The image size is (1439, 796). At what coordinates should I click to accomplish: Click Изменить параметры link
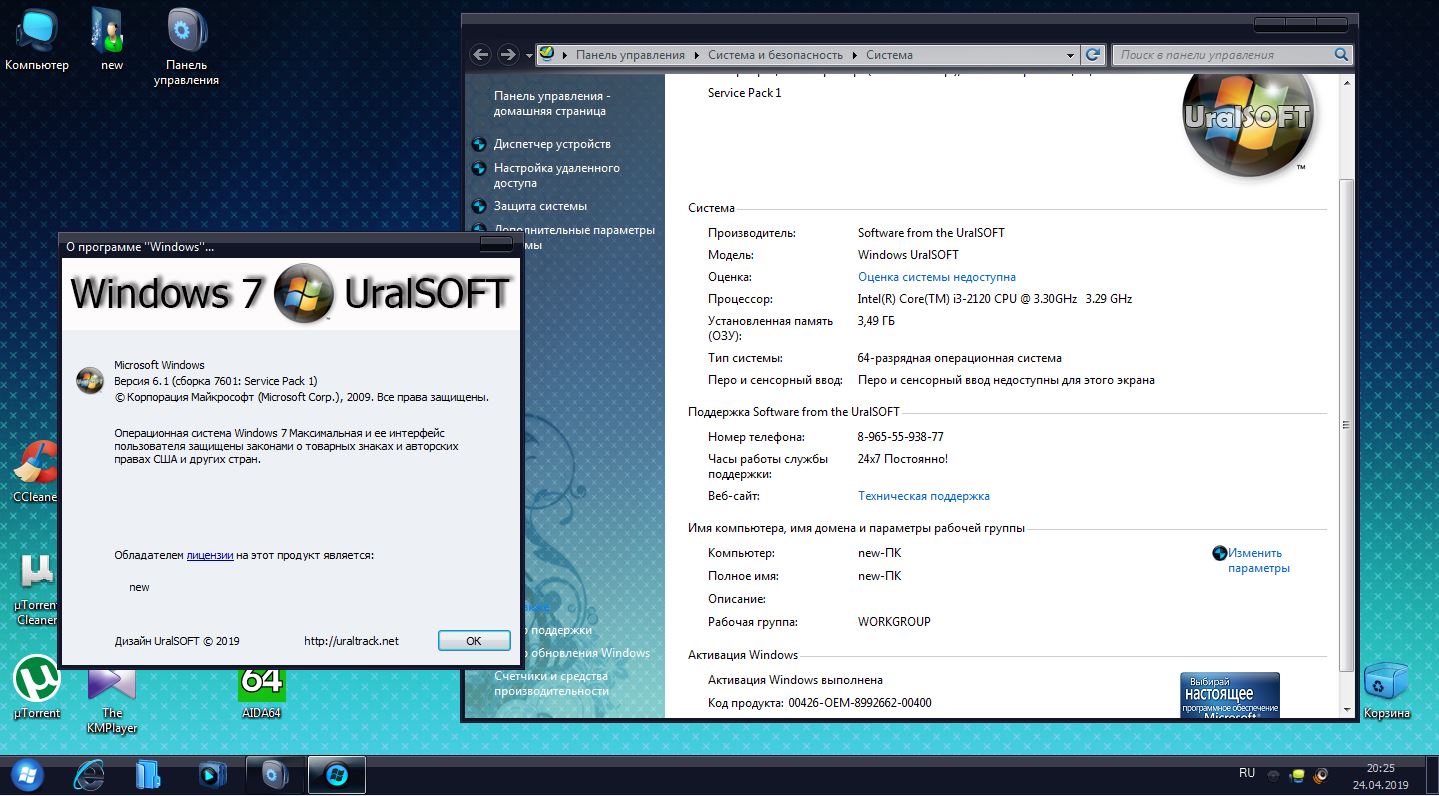pos(1258,560)
